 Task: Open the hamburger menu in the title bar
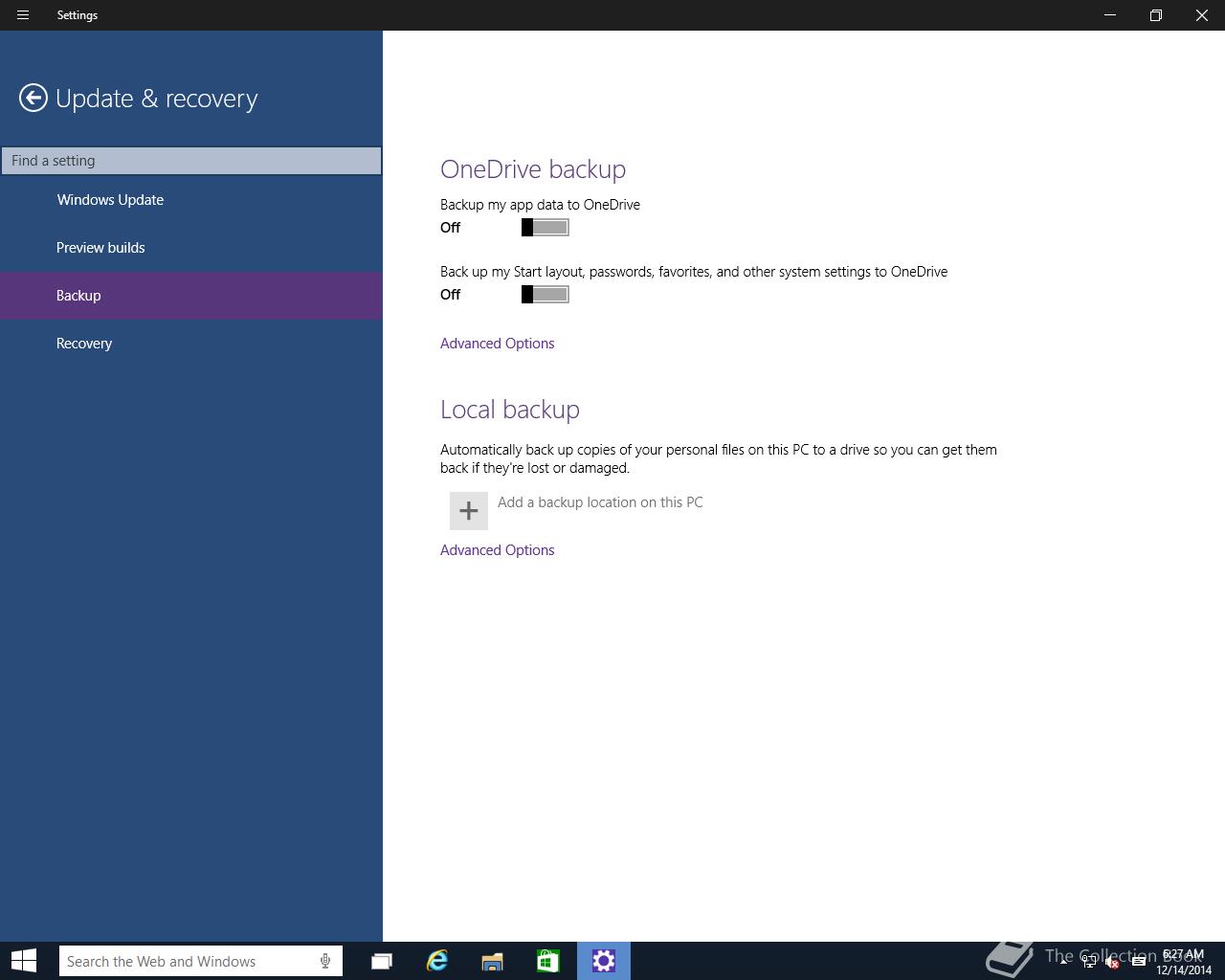tap(23, 15)
